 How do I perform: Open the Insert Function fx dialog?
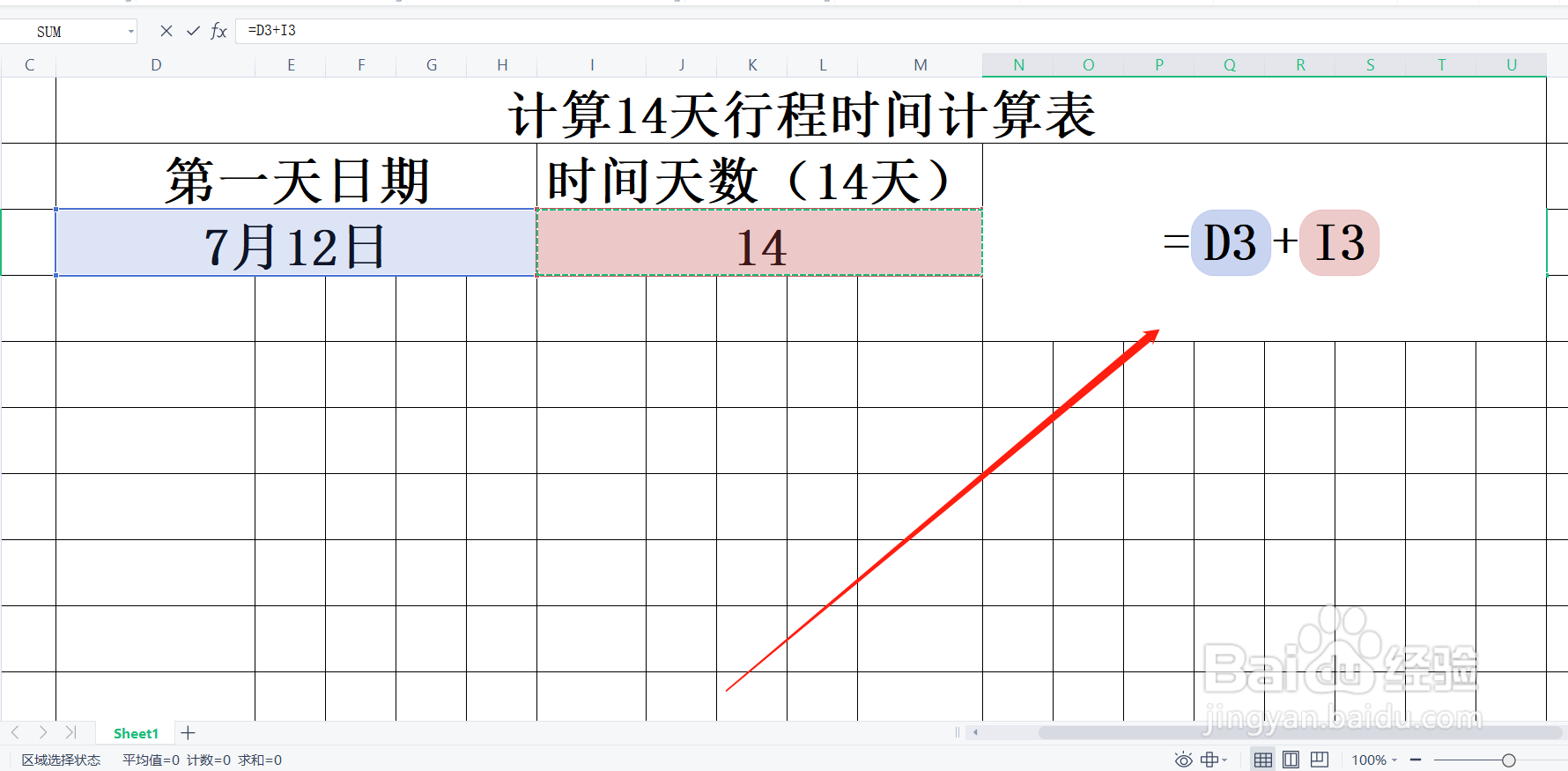[x=219, y=31]
